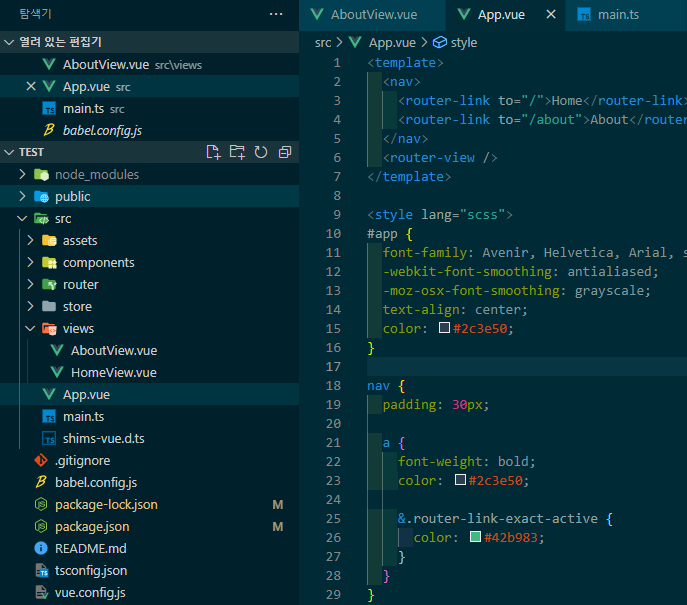Open main.ts in the src tree
The height and width of the screenshot is (605, 687).
click(x=149, y=416)
